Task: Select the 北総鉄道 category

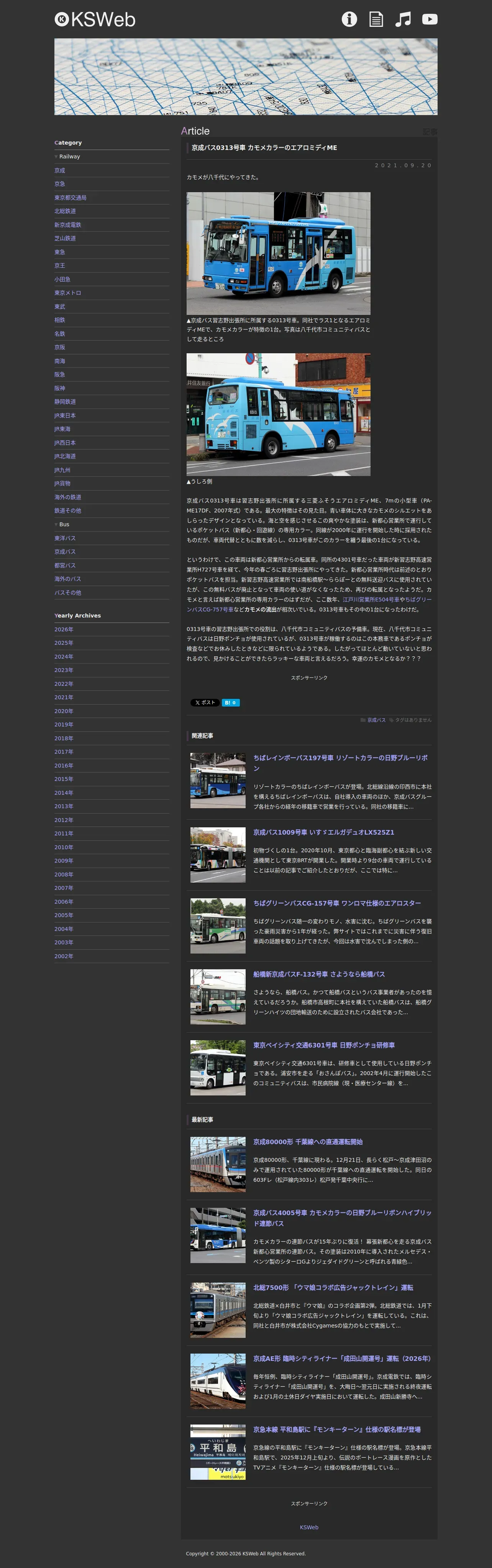Action: point(65,211)
